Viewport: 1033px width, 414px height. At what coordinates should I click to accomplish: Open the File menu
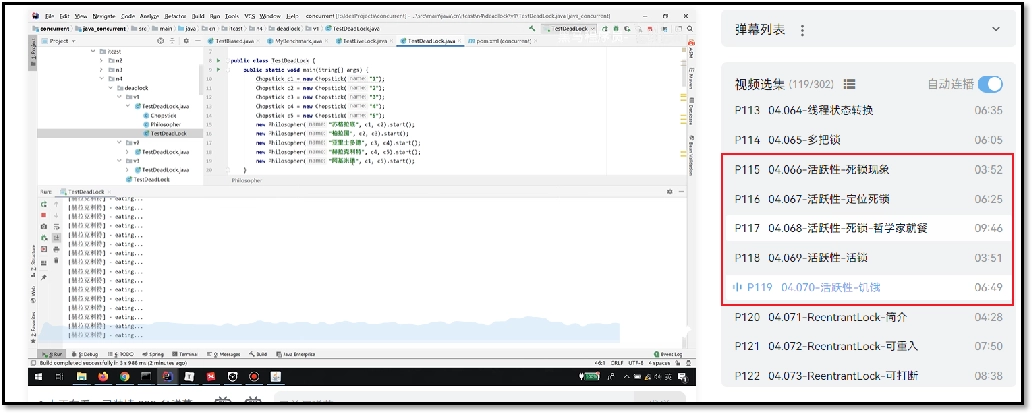[49, 15]
